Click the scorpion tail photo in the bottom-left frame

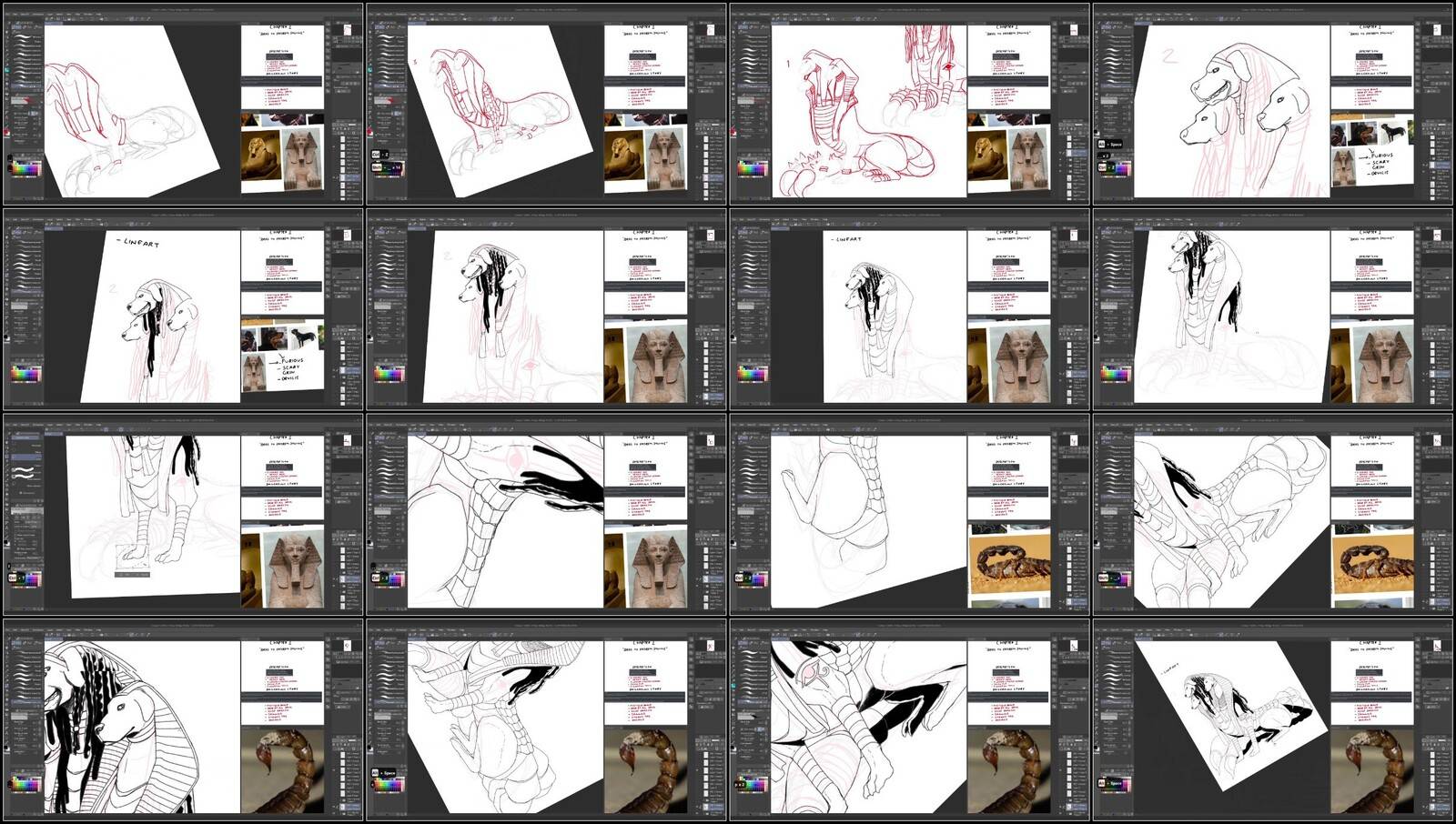coord(281,769)
